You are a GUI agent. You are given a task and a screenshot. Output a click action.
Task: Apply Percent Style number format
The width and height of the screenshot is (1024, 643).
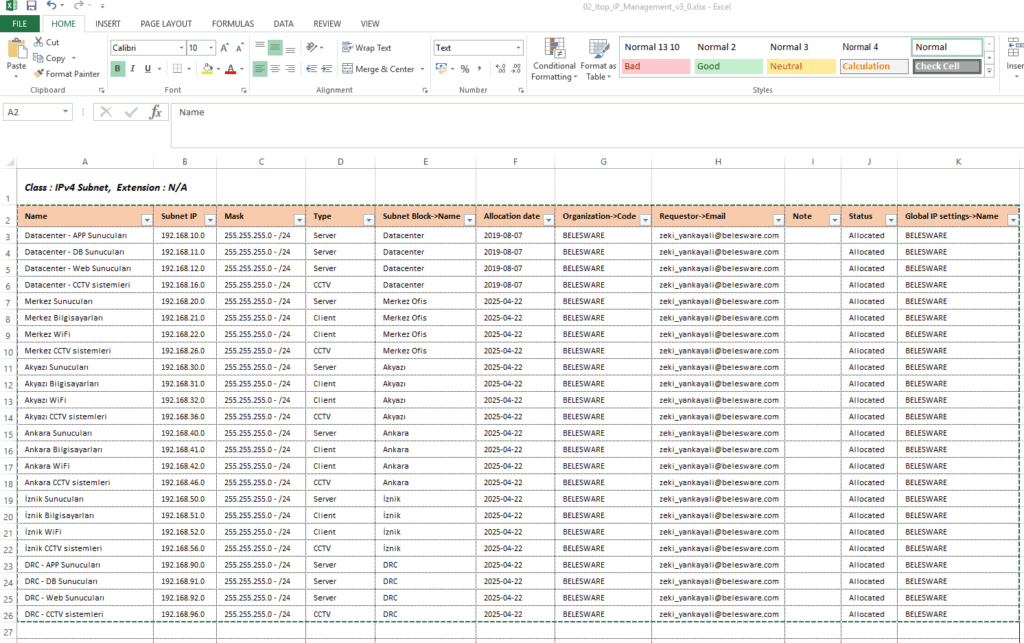[465, 69]
